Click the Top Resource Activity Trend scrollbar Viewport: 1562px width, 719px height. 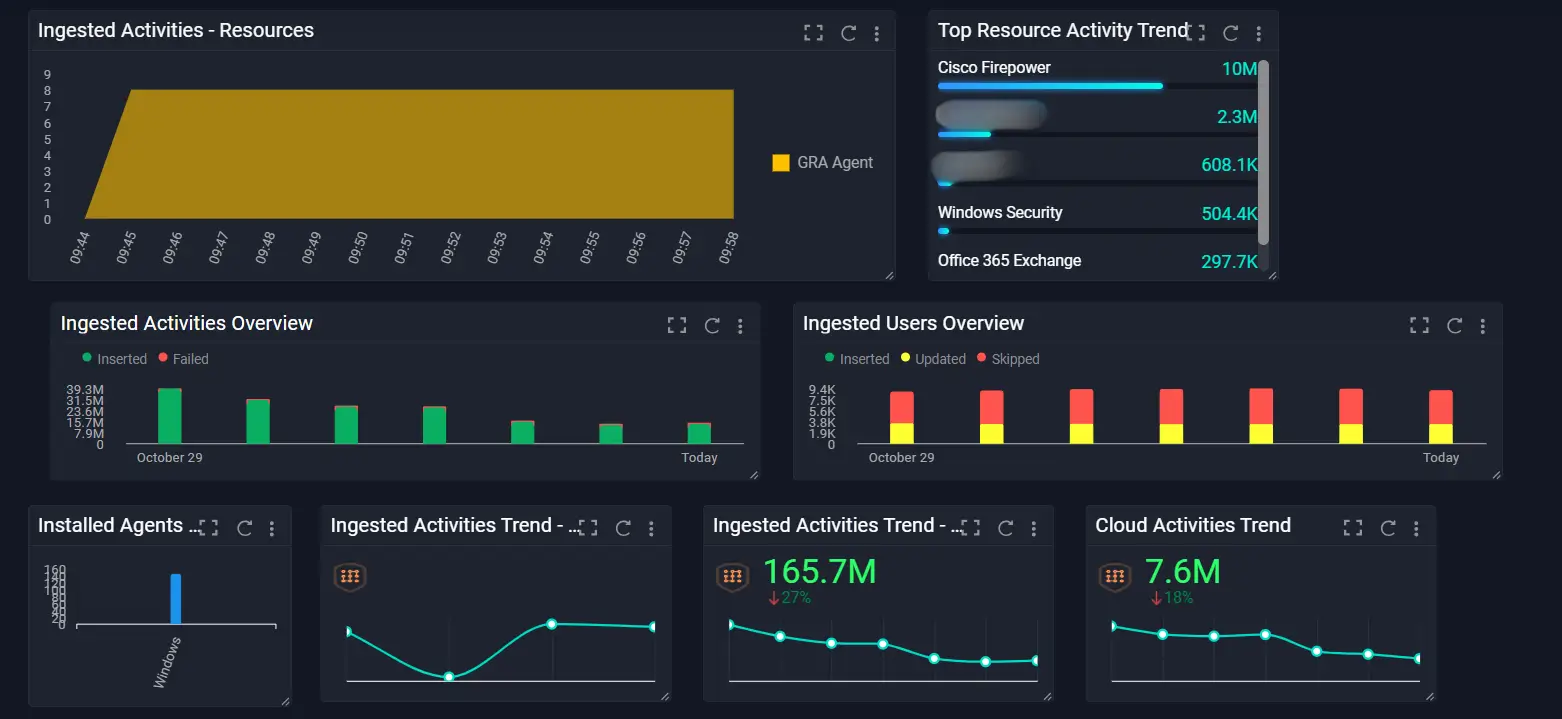tap(1263, 152)
